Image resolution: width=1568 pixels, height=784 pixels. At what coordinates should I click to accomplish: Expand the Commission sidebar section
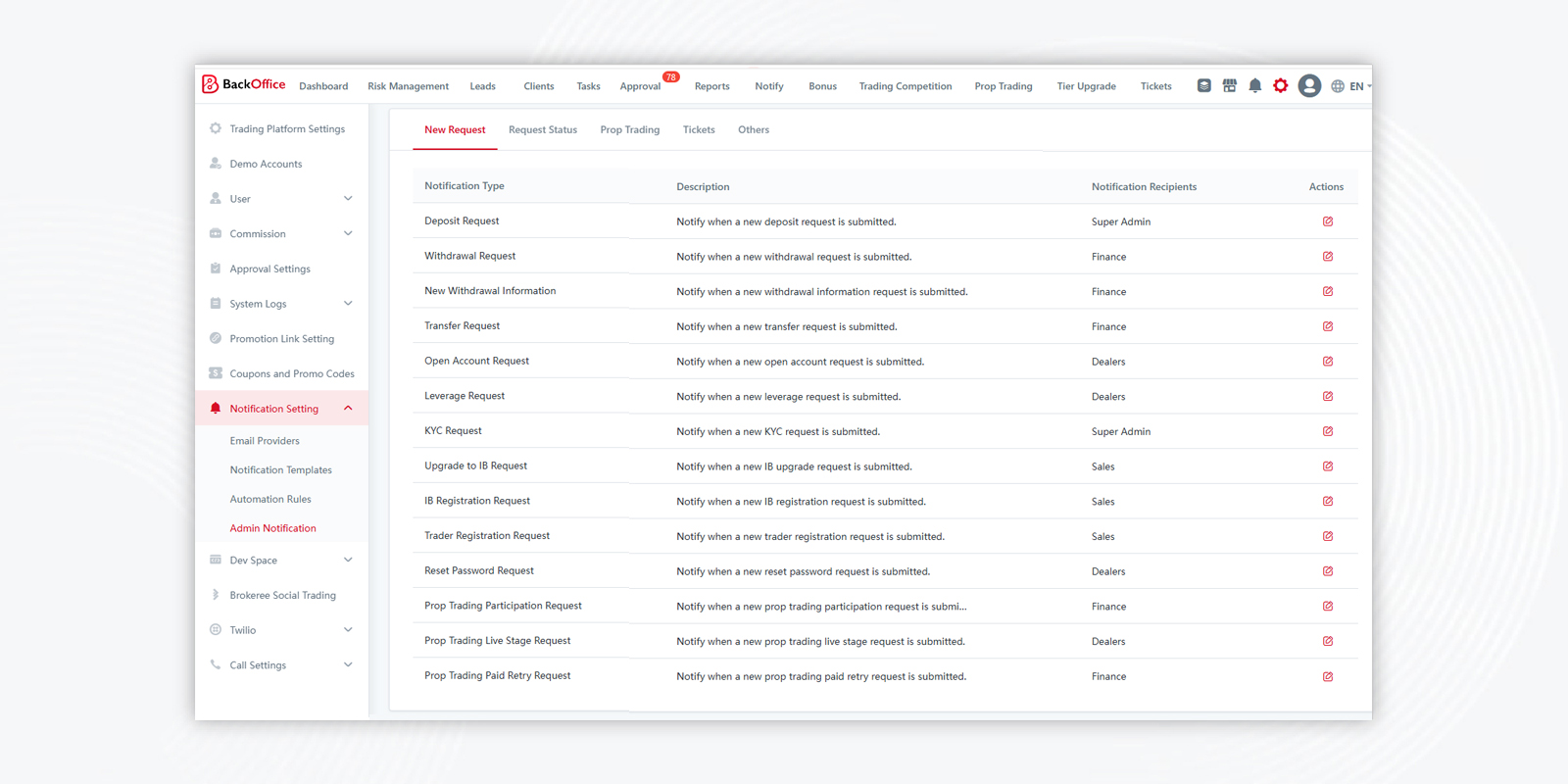(x=282, y=234)
